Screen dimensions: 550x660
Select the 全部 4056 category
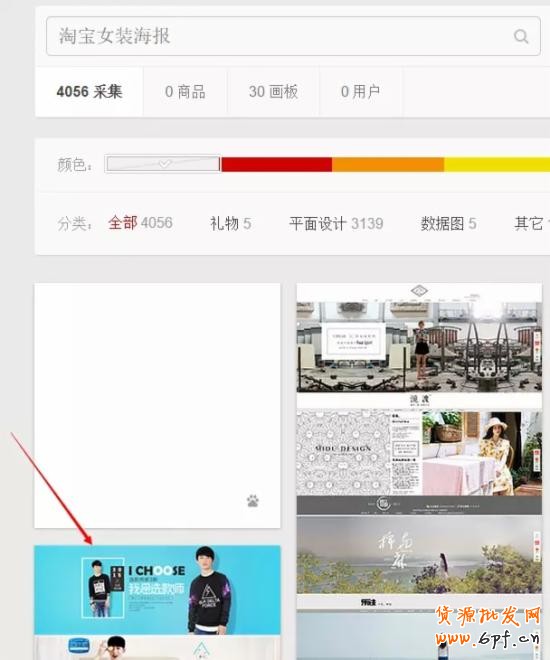(x=140, y=223)
